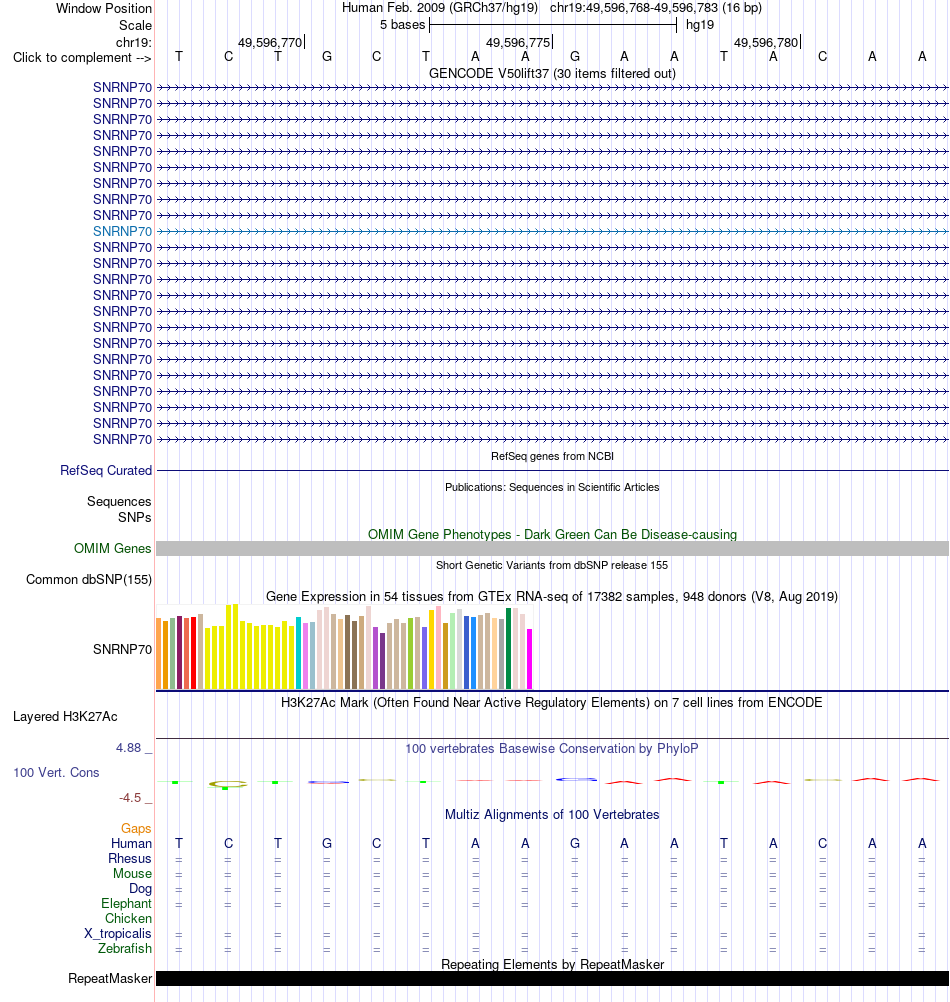Click 'Repeating Elements by RepeatMasker' title
The height and width of the screenshot is (1002, 950).
[x=552, y=964]
